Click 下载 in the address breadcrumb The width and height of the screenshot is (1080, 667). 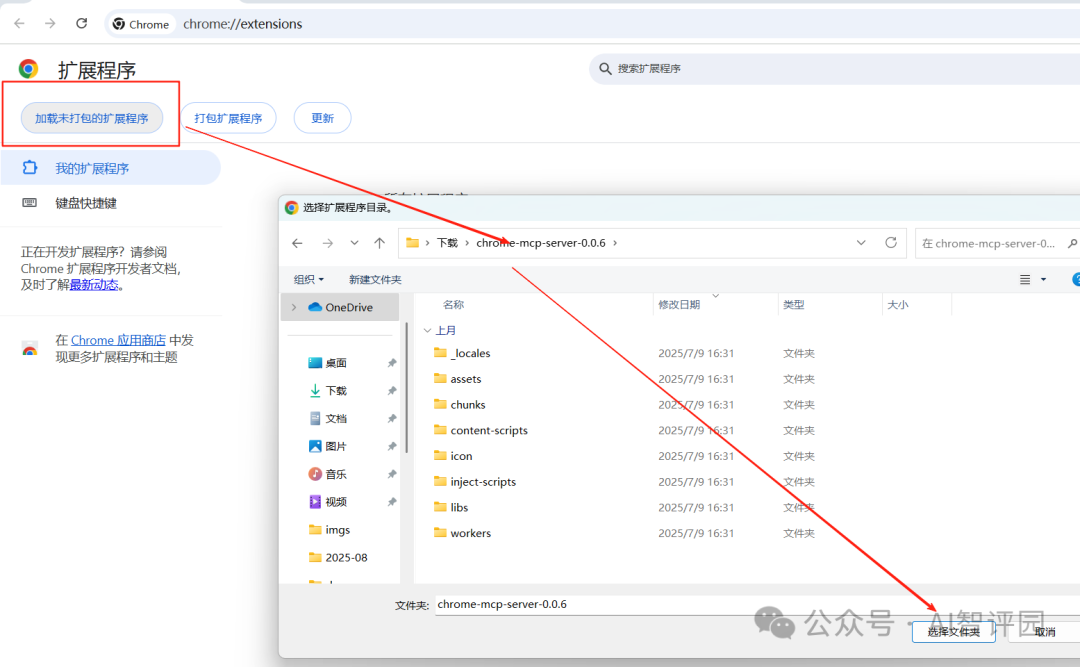click(x=447, y=243)
